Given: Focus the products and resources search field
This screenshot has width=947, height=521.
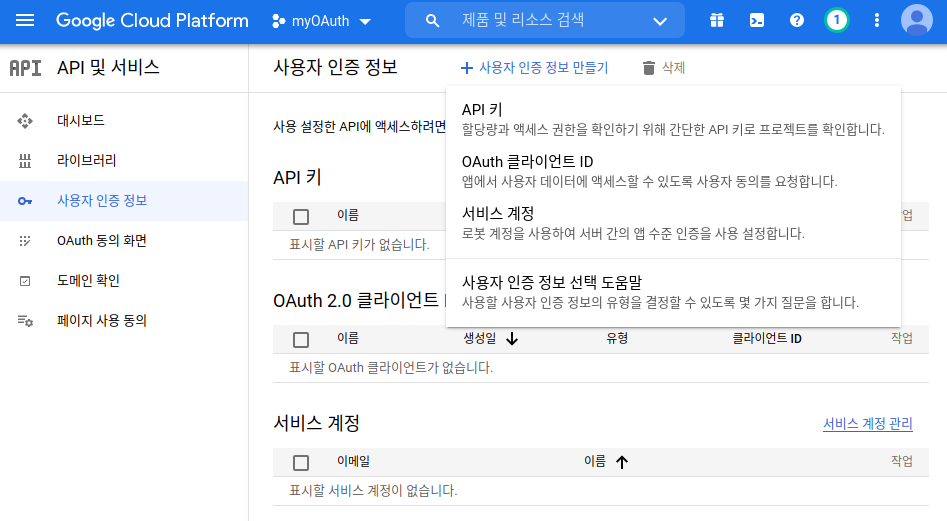Looking at the screenshot, I should point(545,21).
